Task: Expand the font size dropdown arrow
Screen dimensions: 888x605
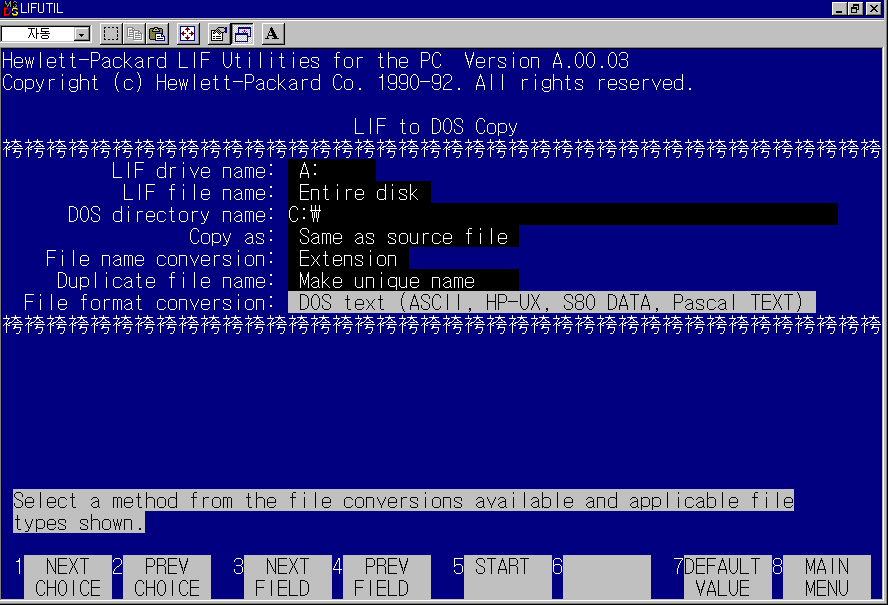Action: pos(81,35)
